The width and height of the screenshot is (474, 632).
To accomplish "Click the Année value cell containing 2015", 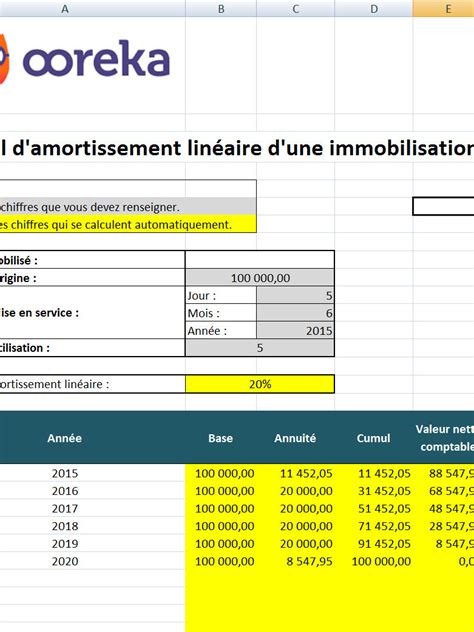I will point(295,331).
